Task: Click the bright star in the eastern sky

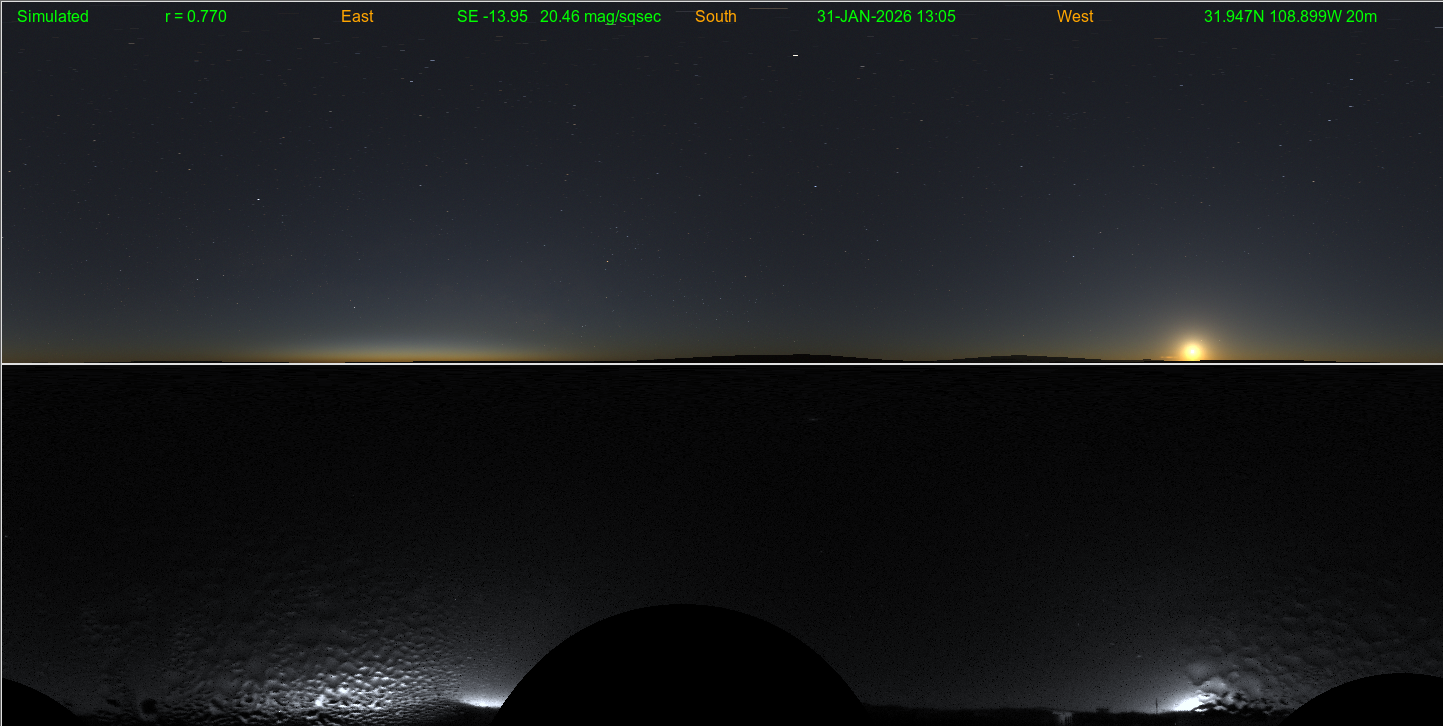Action: [x=258, y=200]
